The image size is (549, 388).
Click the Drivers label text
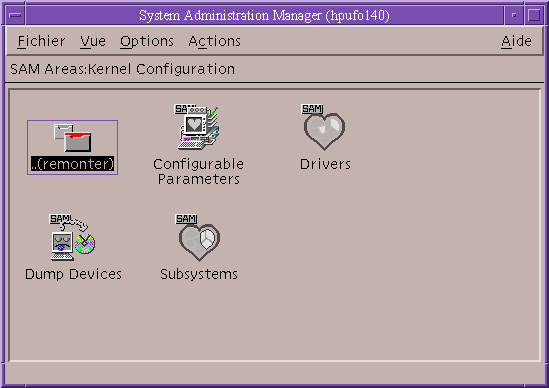click(x=325, y=164)
